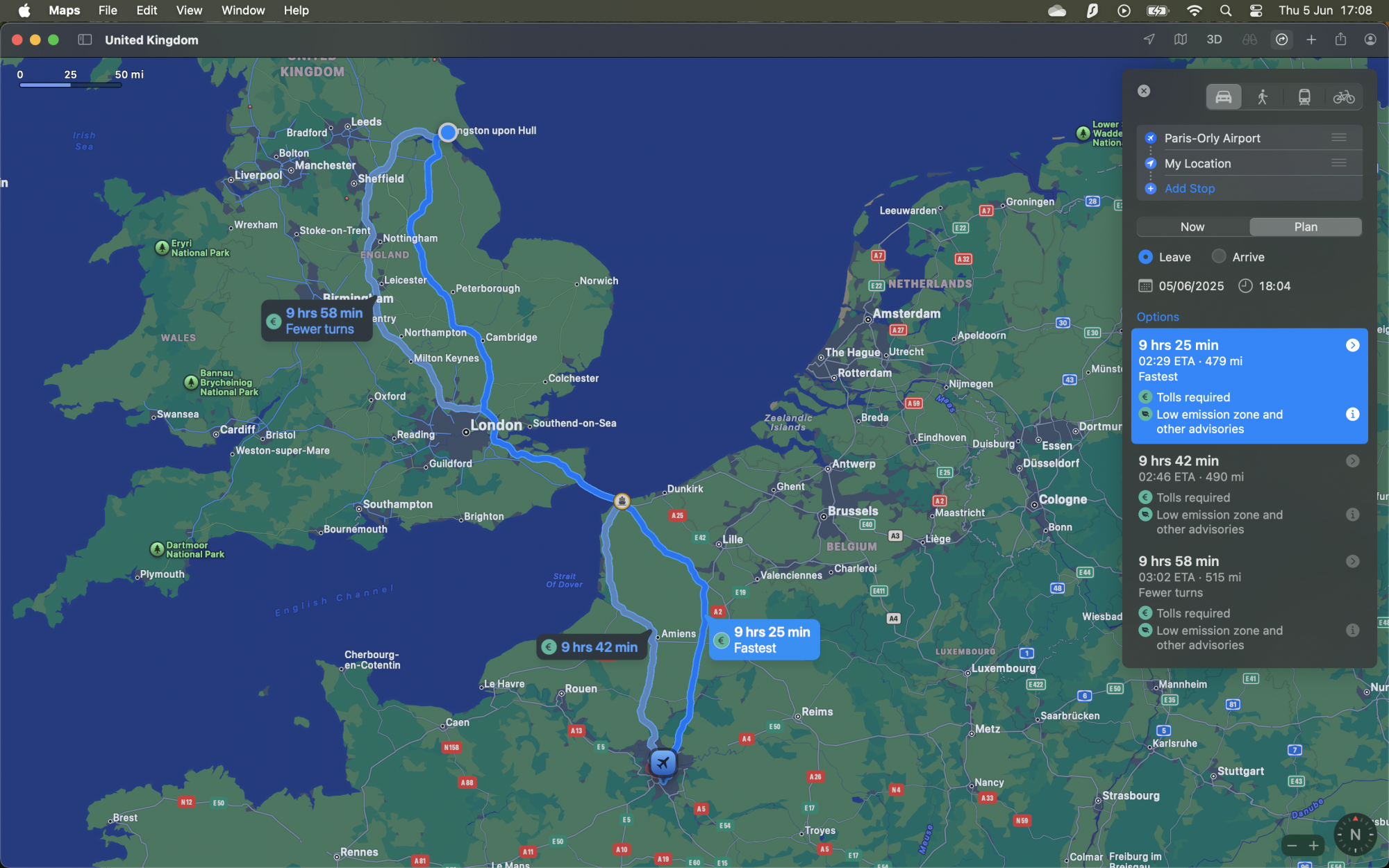This screenshot has width=1389, height=868.
Task: Select the cycling directions icon
Action: [x=1343, y=97]
